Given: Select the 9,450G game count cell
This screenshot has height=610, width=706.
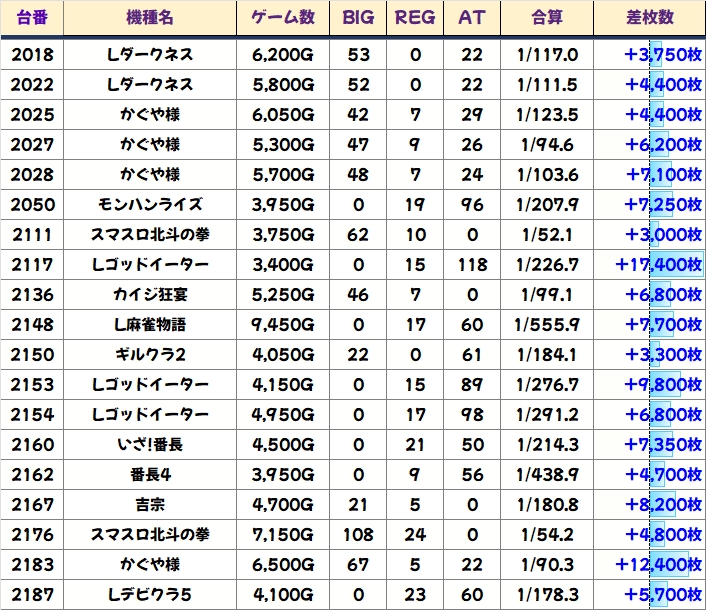Looking at the screenshot, I should point(282,325).
